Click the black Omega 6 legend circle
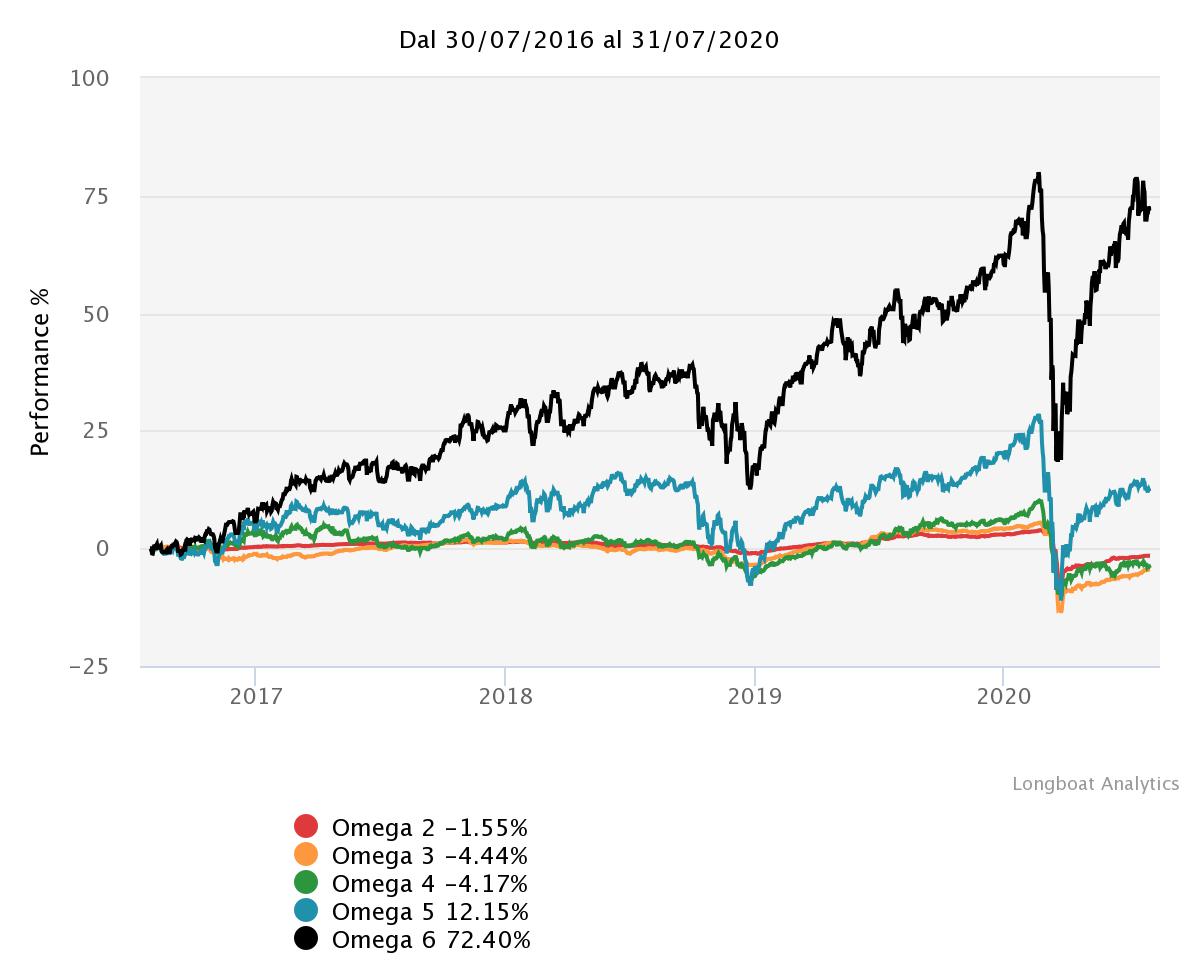Image resolution: width=1200 pixels, height=962 pixels. 306,939
